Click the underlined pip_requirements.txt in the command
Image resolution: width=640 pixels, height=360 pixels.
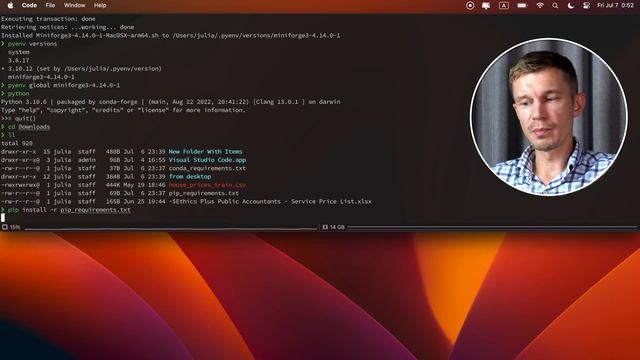click(x=96, y=210)
